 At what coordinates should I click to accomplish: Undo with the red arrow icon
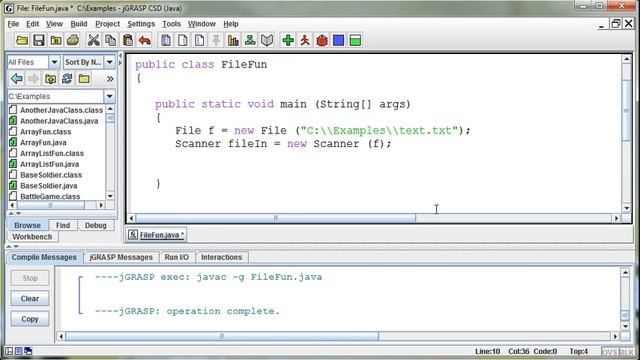pos(144,40)
